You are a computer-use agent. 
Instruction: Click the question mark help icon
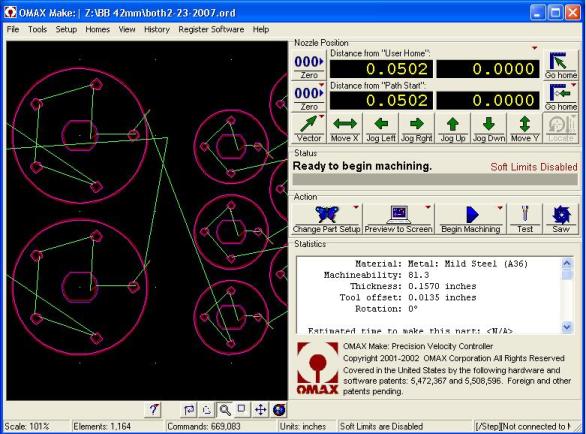(x=154, y=410)
